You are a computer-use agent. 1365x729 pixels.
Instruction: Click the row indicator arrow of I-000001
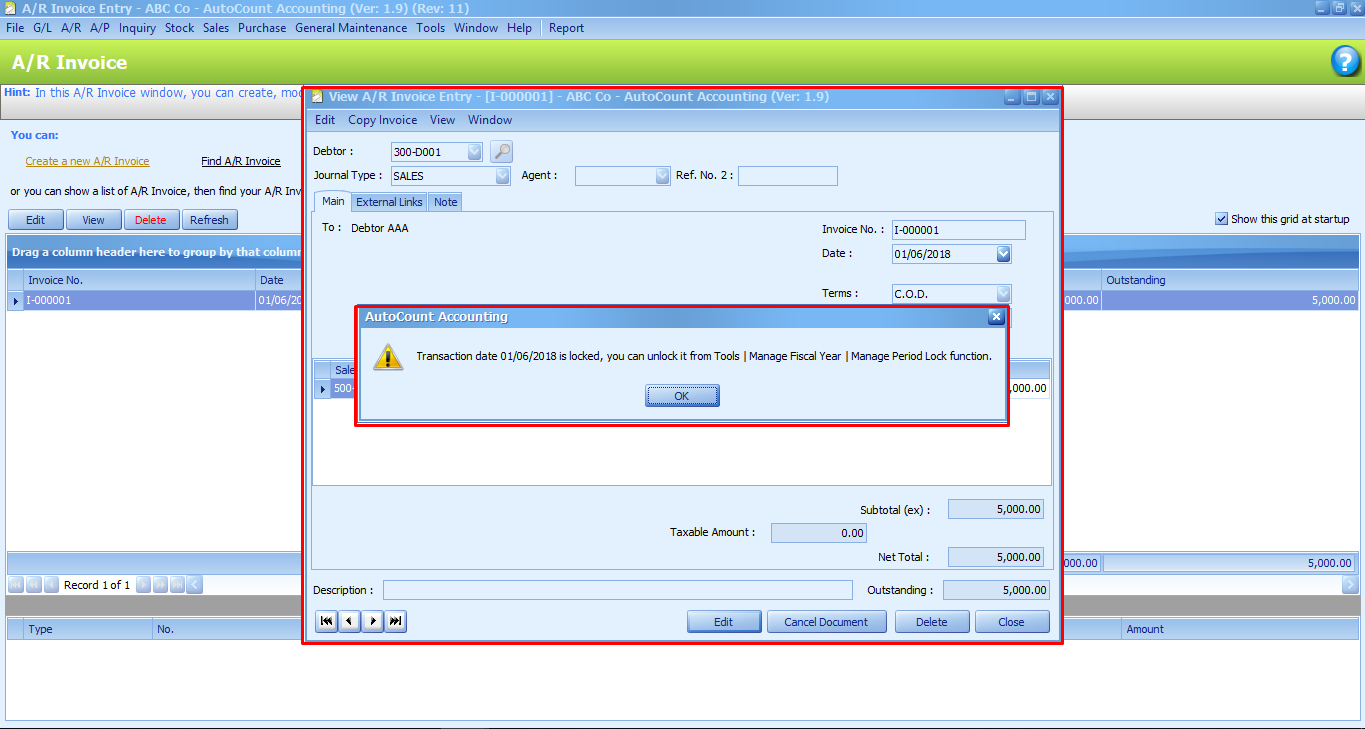pyautogui.click(x=15, y=300)
